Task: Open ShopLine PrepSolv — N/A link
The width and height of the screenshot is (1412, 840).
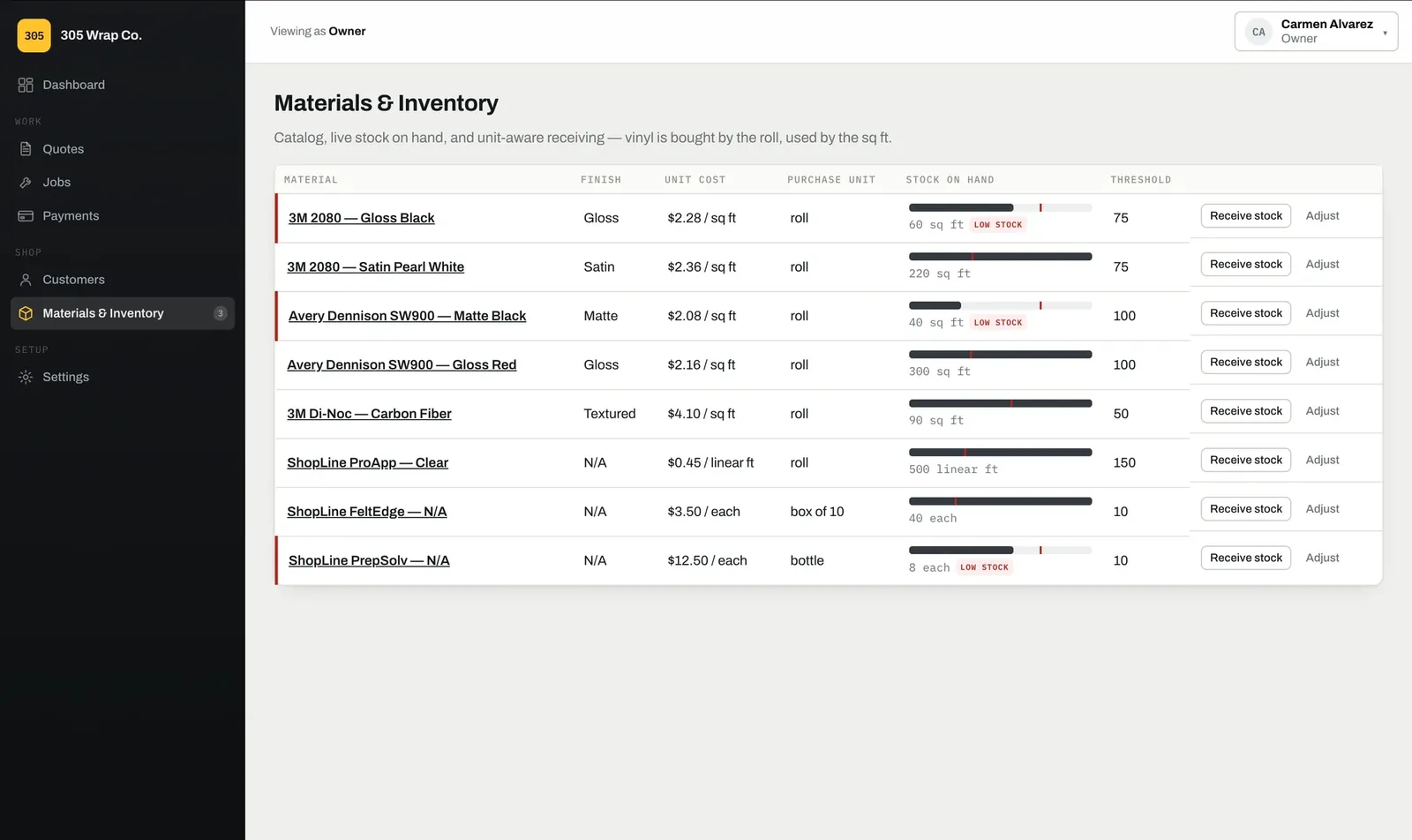Action: [369, 560]
